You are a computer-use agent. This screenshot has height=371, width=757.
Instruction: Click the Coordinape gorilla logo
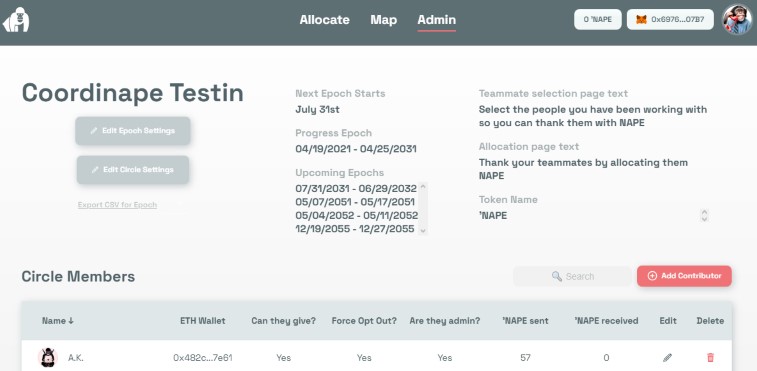tap(16, 20)
